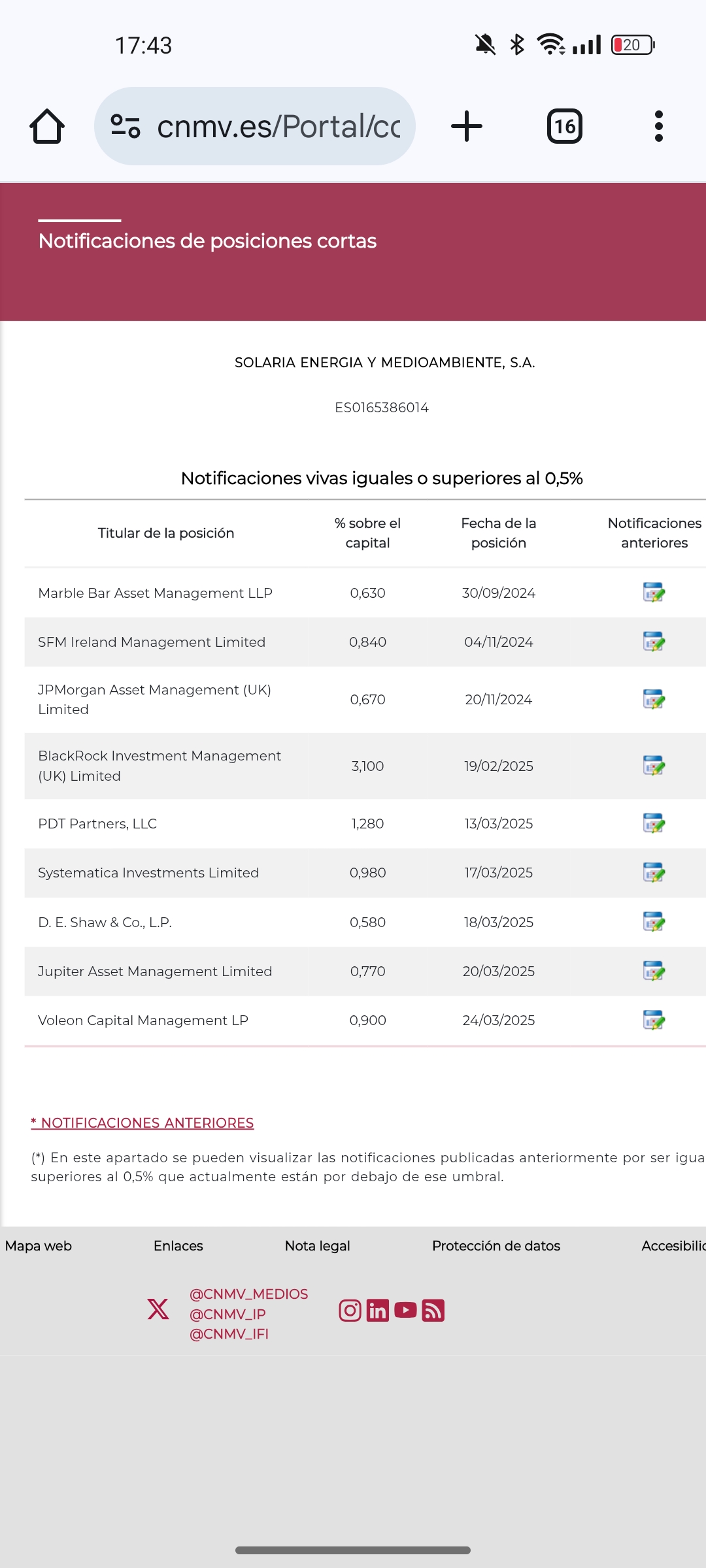Show the 16 open tabs switcher
The height and width of the screenshot is (1568, 706).
[x=565, y=126]
